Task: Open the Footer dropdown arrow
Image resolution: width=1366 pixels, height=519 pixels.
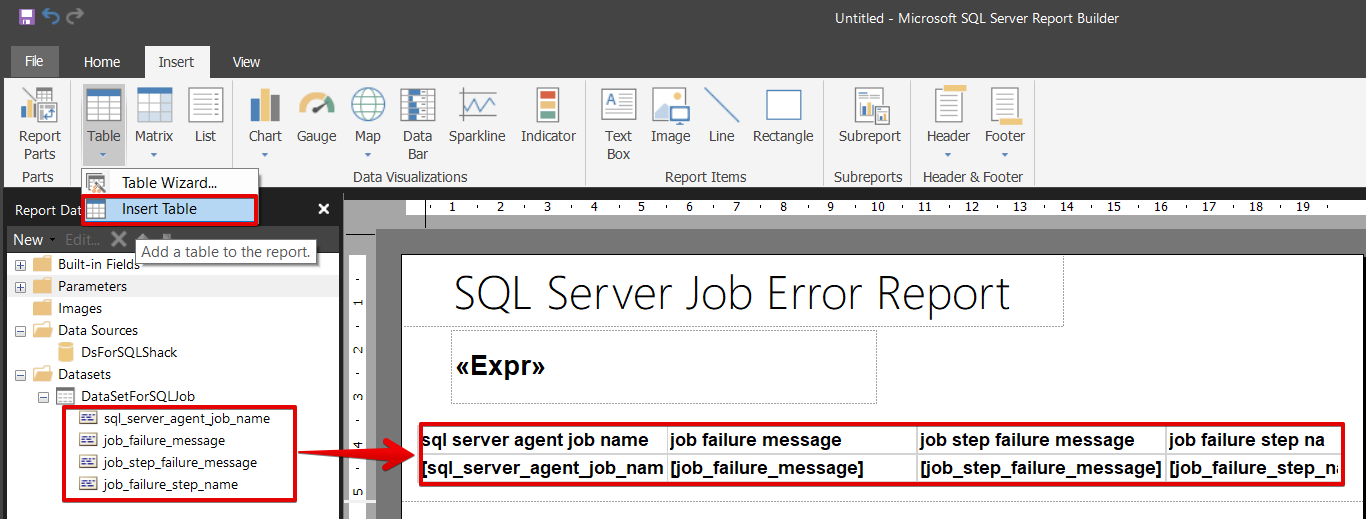Action: coord(1005,155)
